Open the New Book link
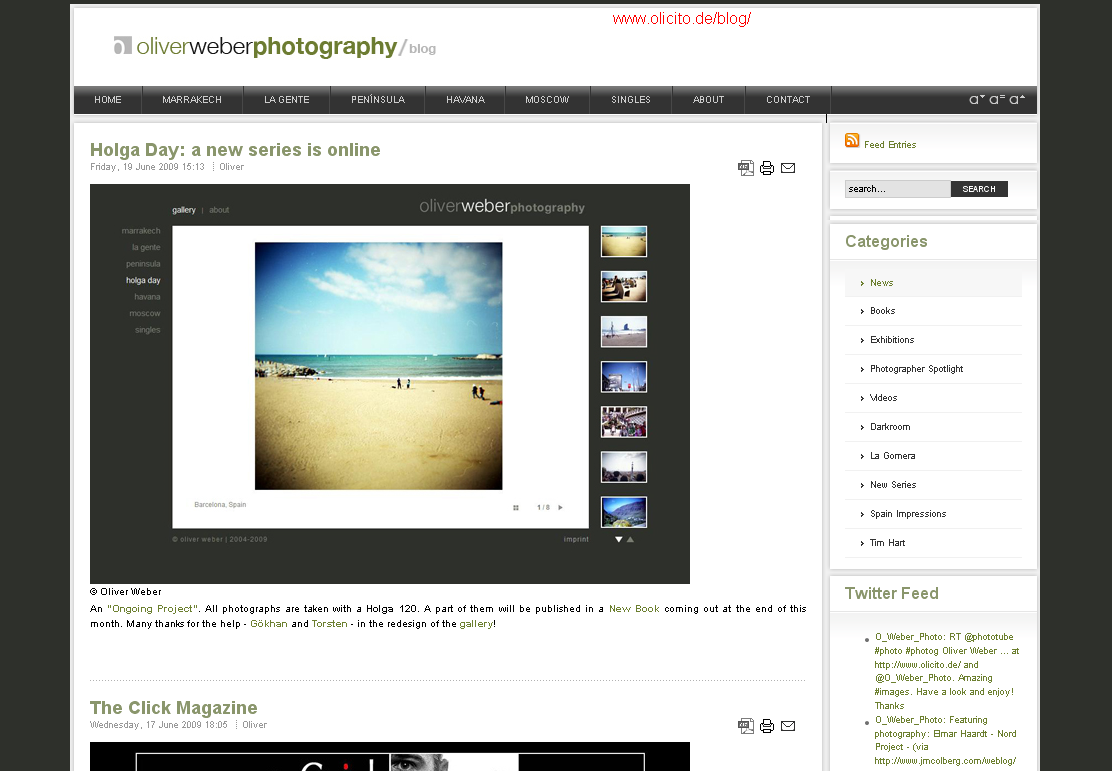 click(634, 609)
